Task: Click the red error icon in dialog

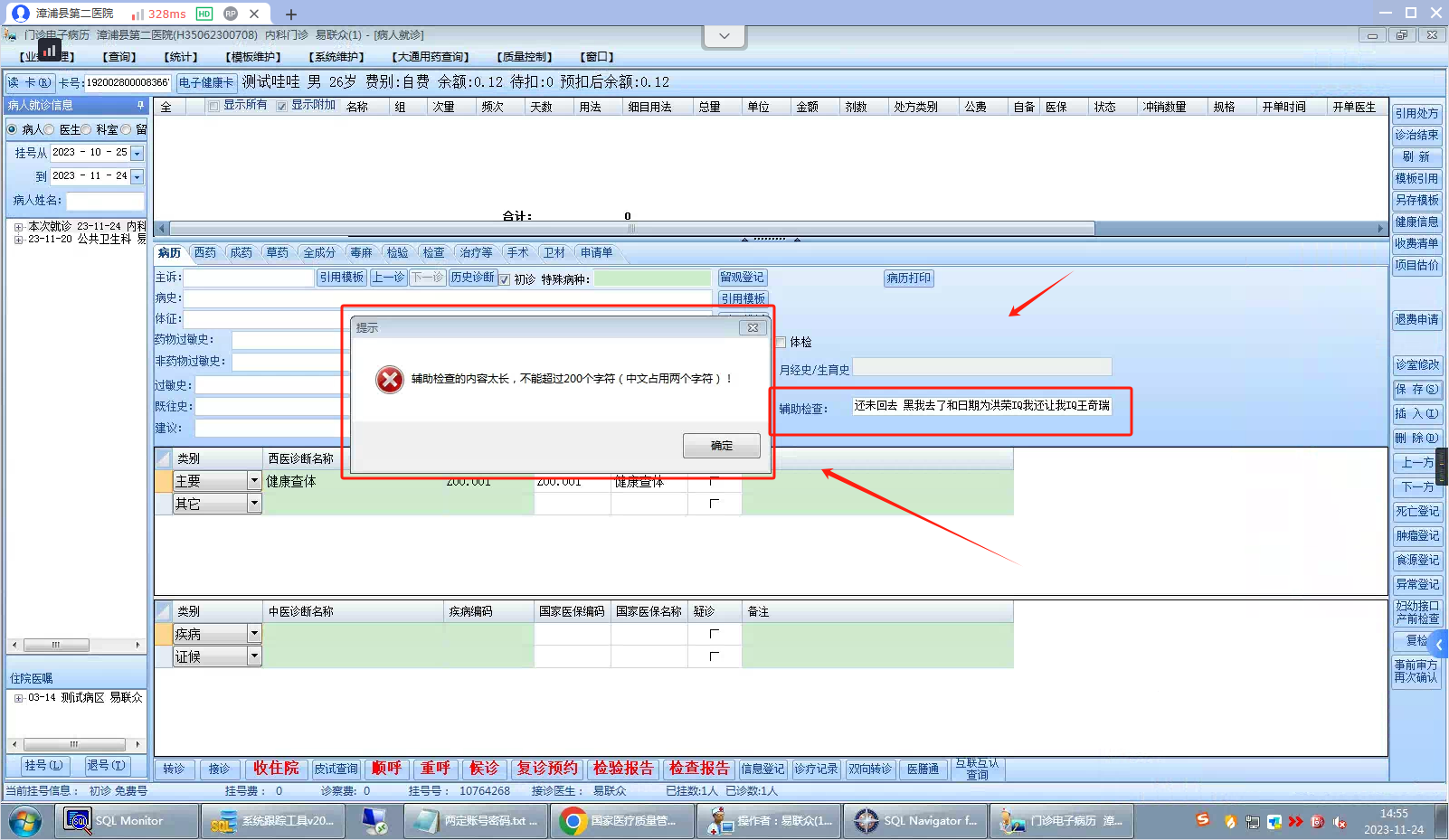Action: (390, 380)
